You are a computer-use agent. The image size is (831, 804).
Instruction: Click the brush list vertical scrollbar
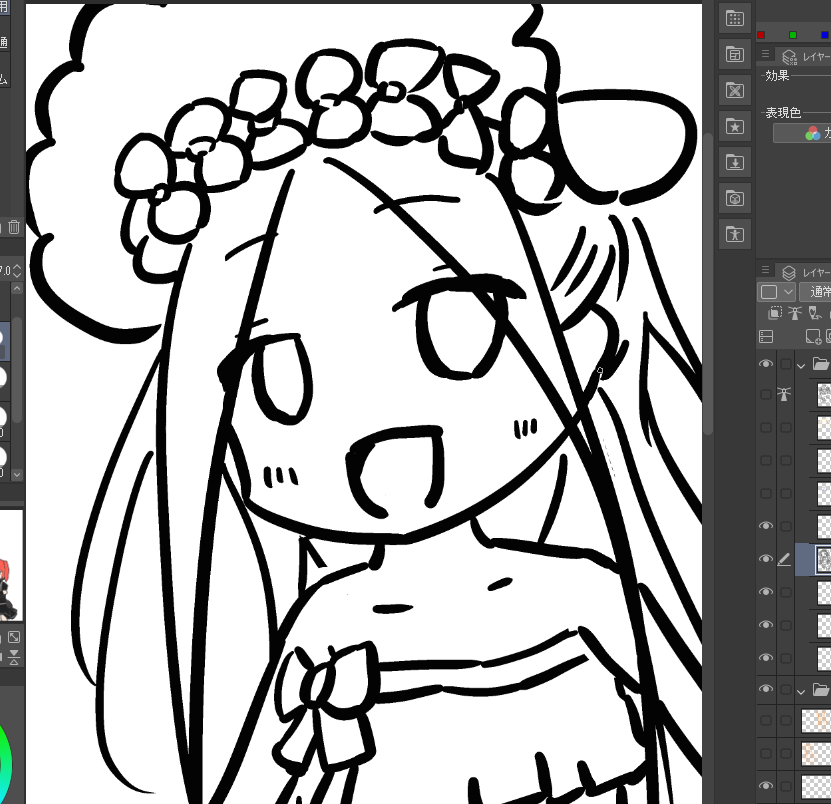point(17,369)
